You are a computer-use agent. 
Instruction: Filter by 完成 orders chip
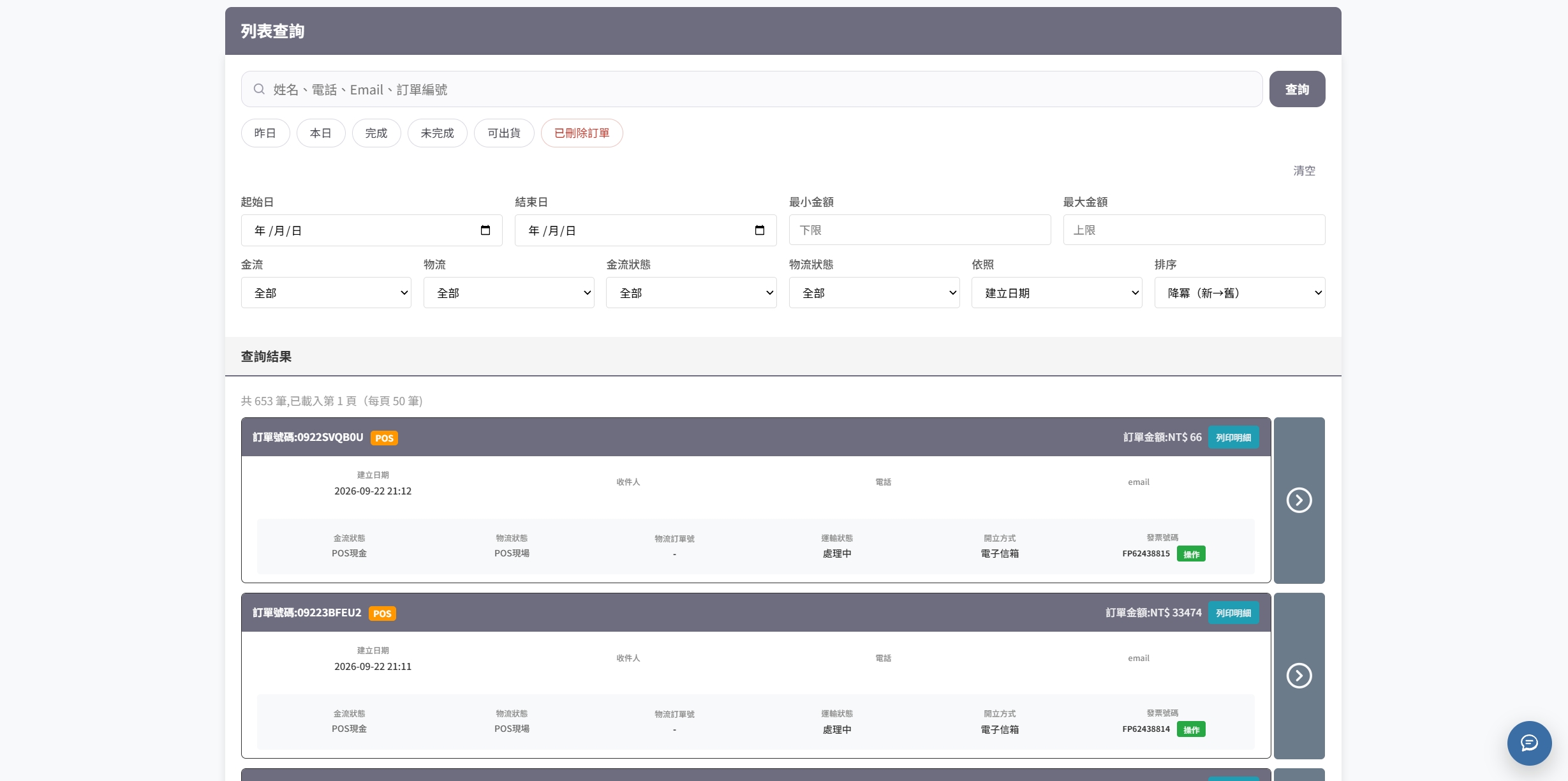376,133
